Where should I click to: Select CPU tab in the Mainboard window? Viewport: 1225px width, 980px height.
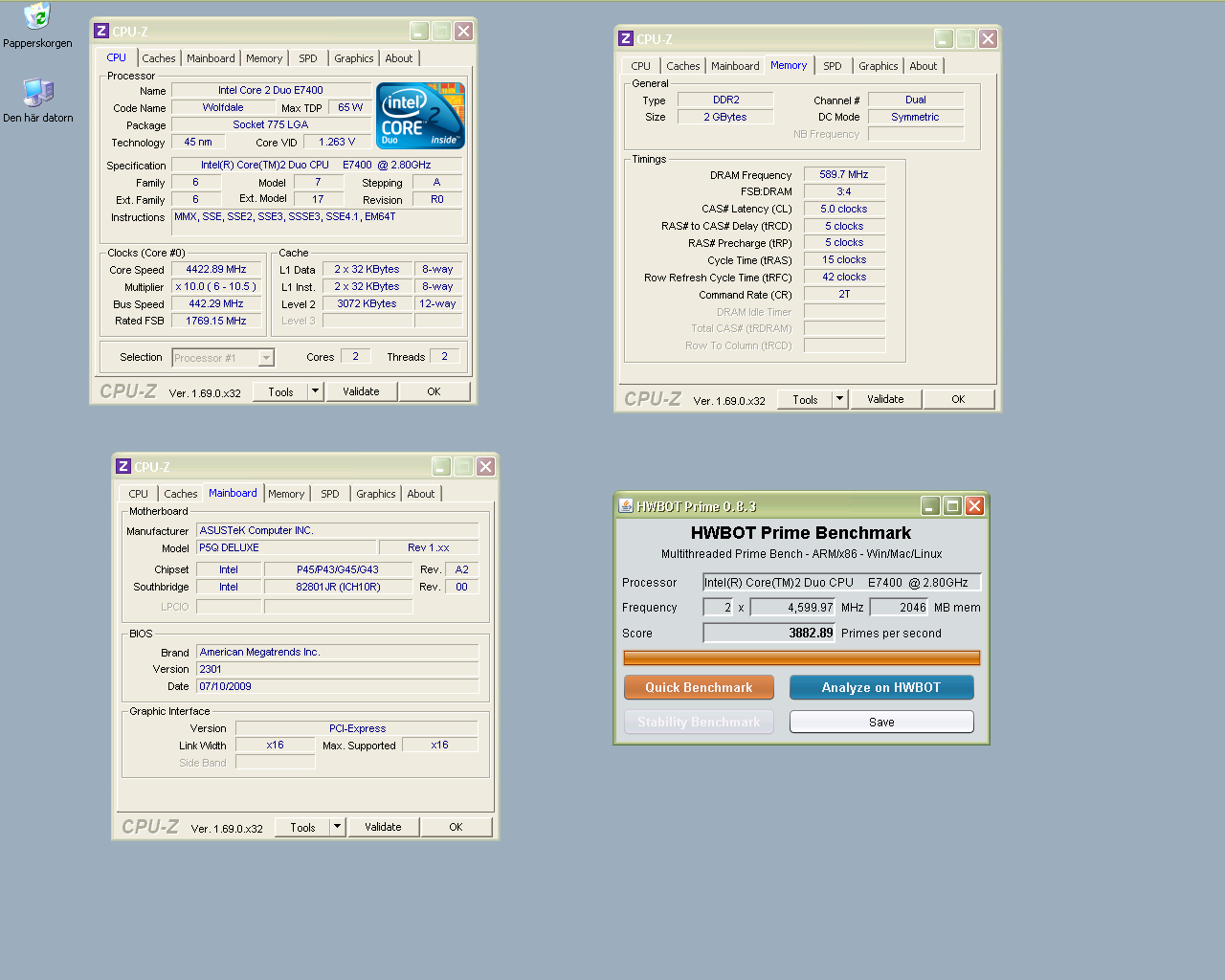(139, 494)
